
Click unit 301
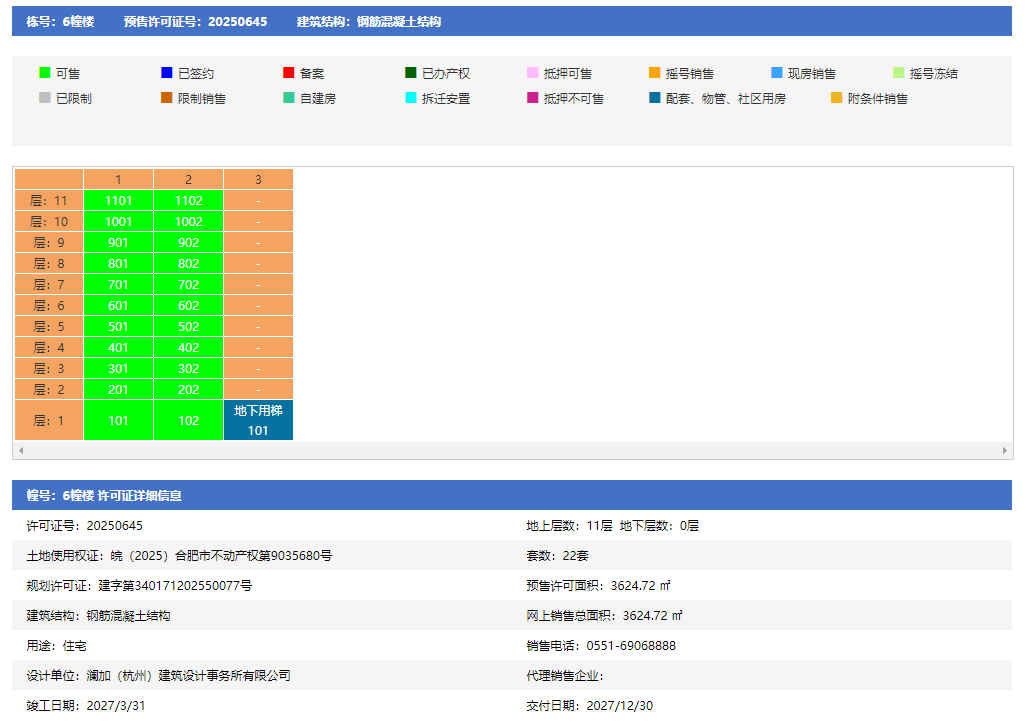tap(118, 368)
